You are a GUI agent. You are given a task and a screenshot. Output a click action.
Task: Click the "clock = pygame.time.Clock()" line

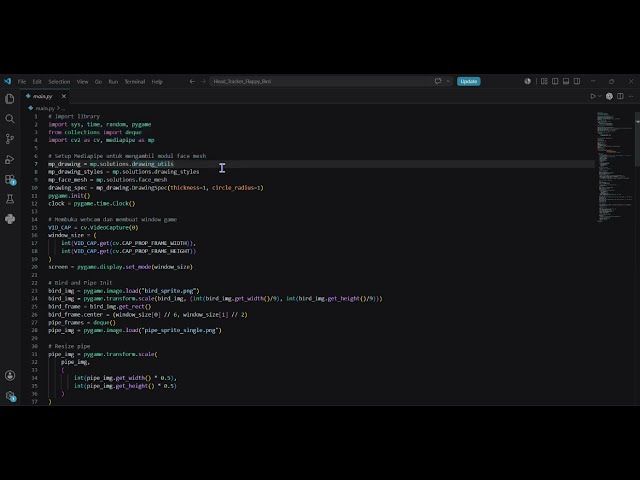click(x=91, y=204)
